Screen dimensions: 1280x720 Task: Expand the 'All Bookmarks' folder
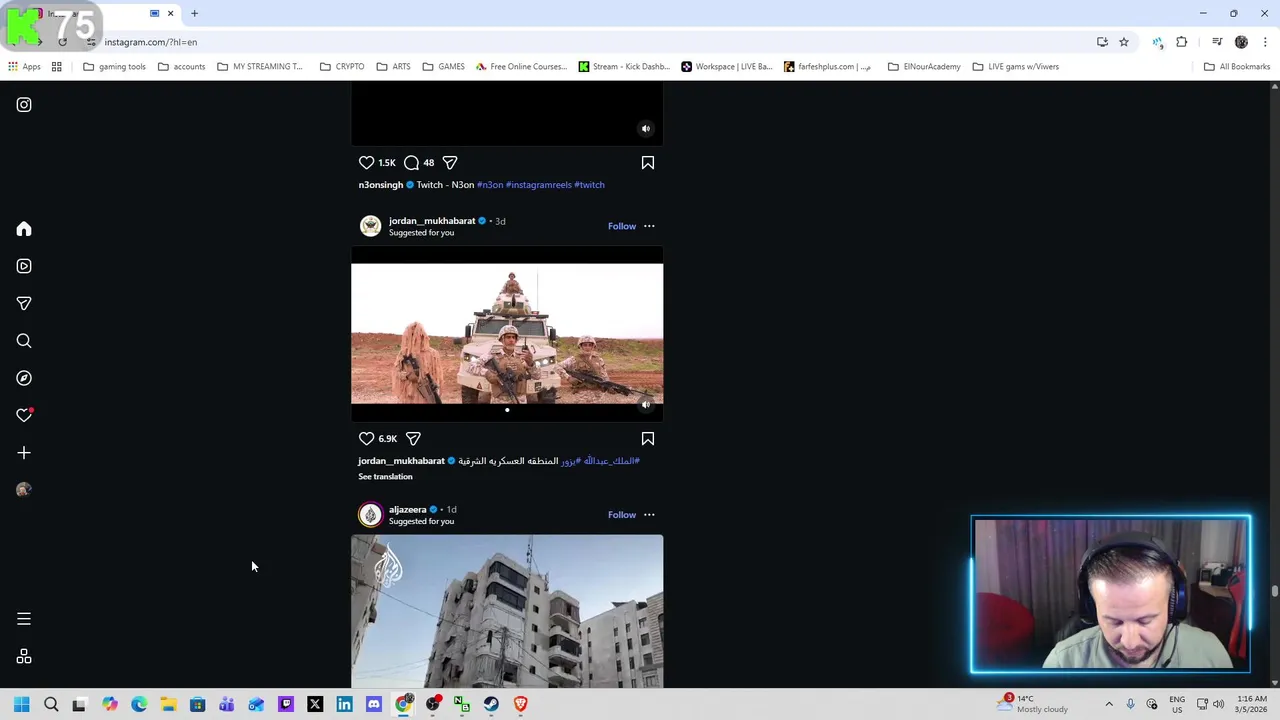1236,67
